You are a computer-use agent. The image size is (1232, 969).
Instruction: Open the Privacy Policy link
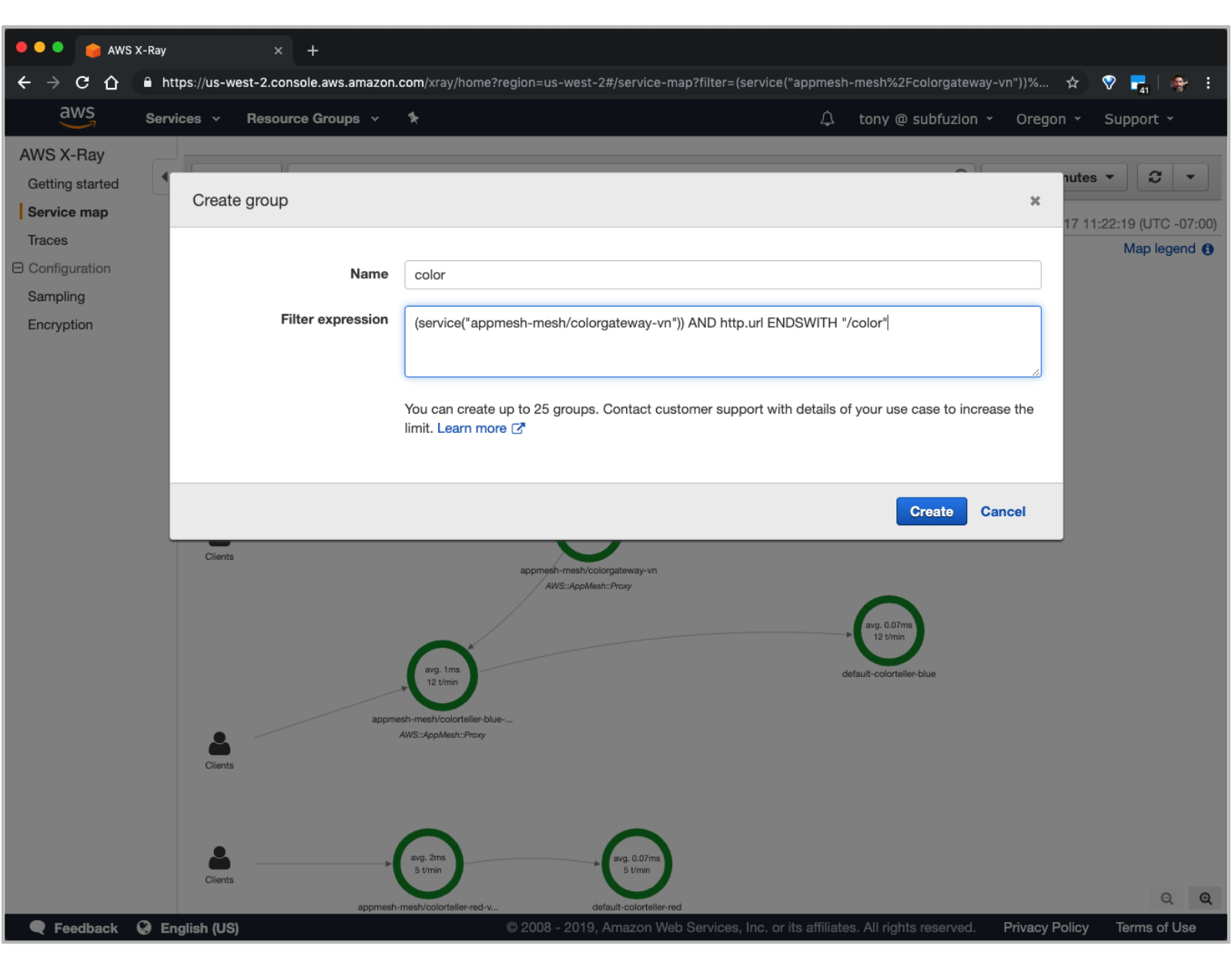(x=1046, y=927)
